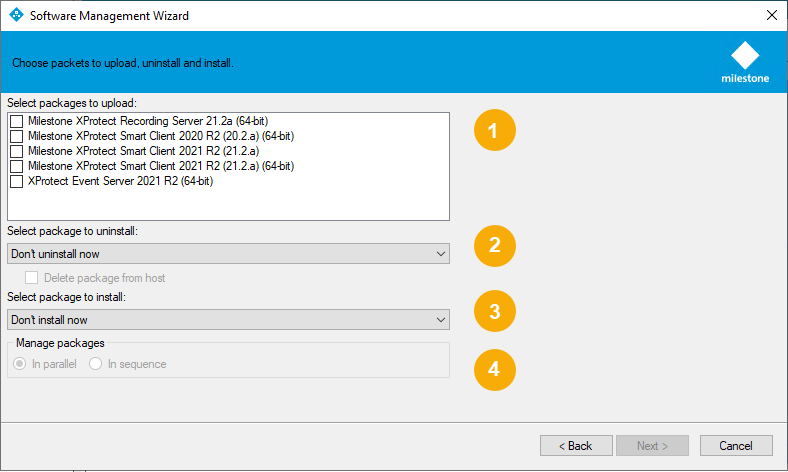Click the Next > button
The image size is (788, 472).
(652, 445)
